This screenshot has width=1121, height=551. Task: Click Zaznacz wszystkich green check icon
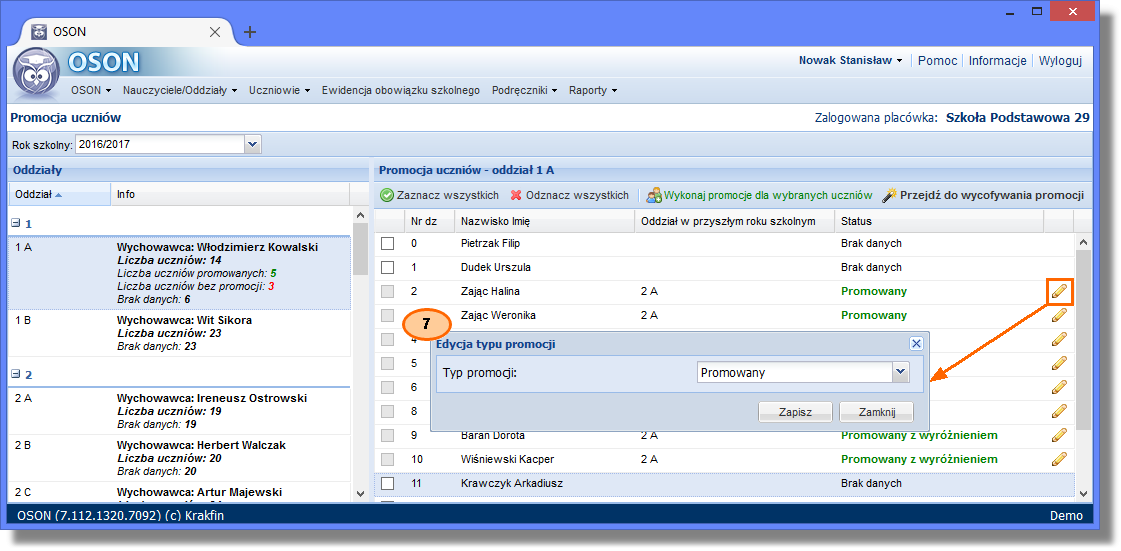click(x=387, y=195)
